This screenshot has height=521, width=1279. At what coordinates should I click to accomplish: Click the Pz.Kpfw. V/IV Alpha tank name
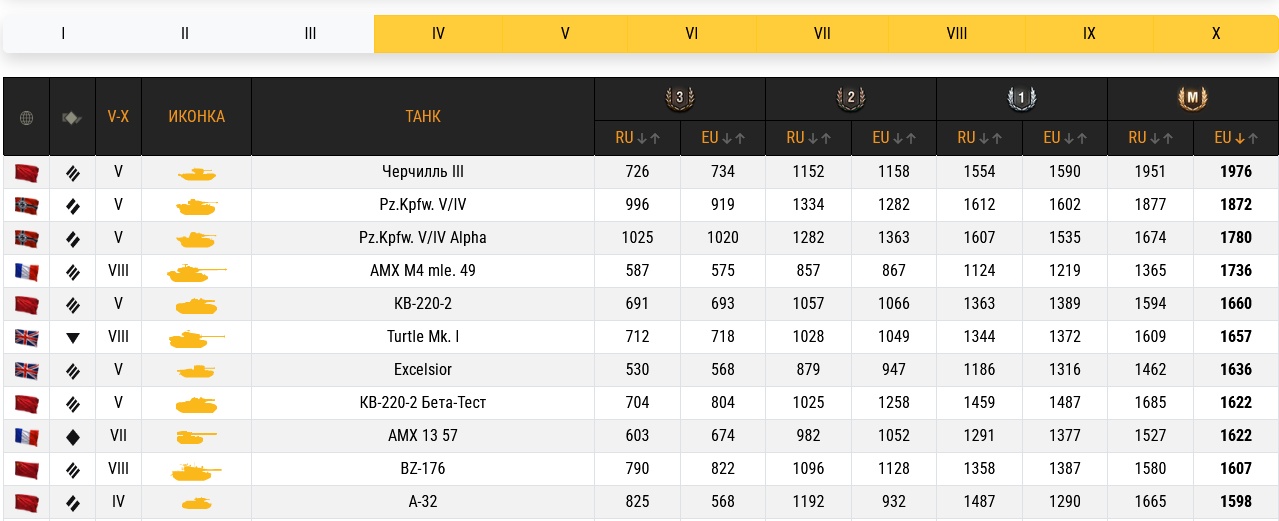pyautogui.click(x=422, y=238)
